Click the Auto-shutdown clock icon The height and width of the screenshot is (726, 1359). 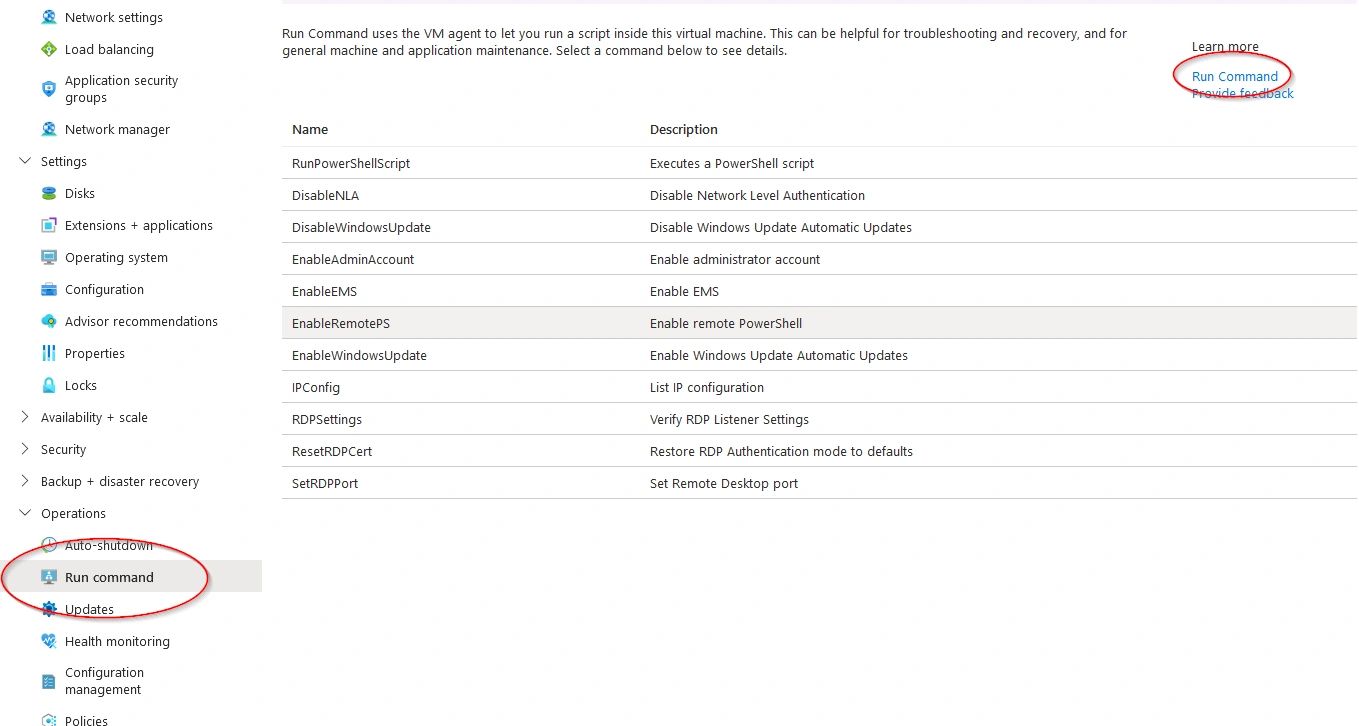[48, 544]
